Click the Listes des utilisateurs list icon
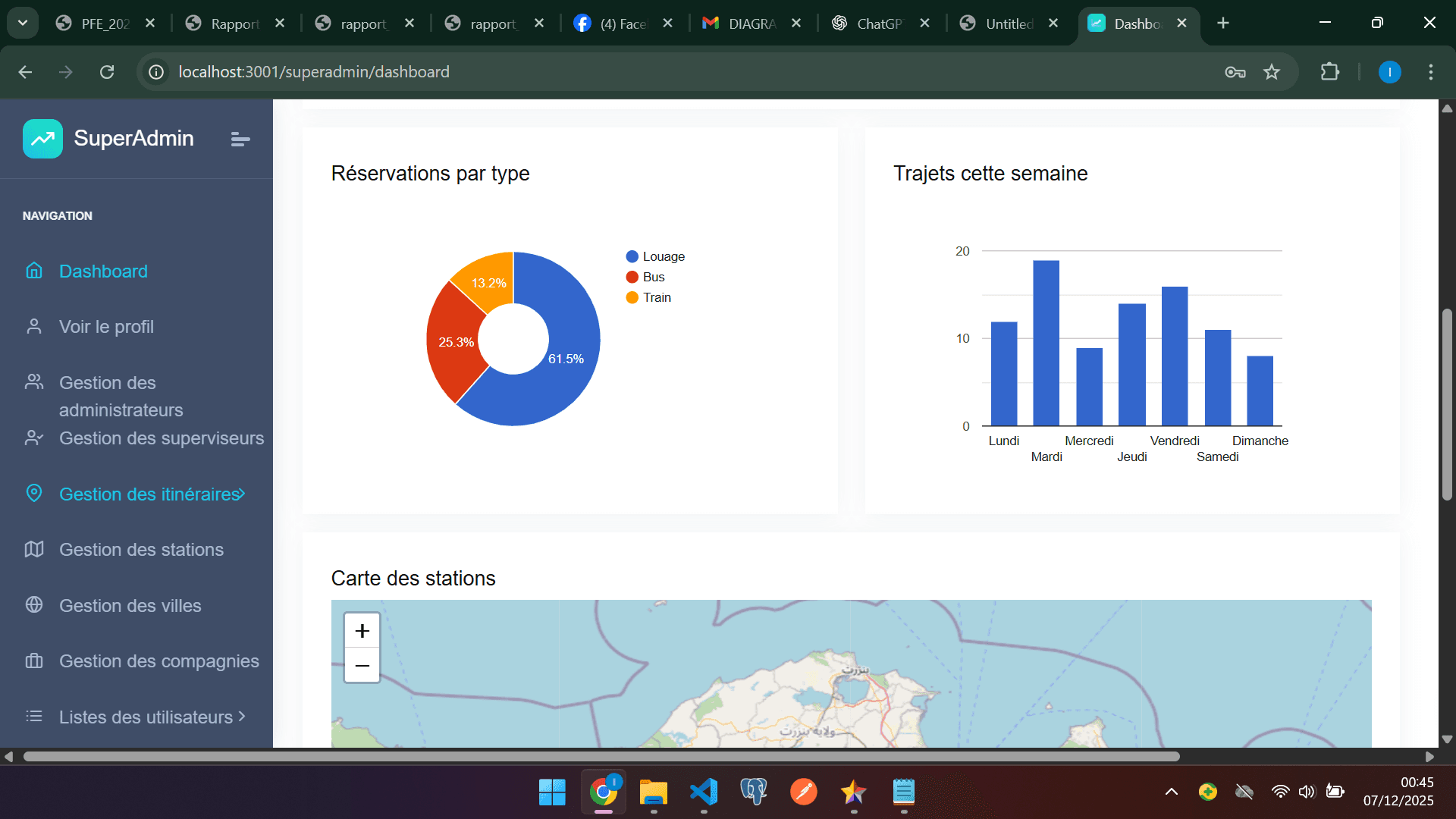1456x819 pixels. click(34, 717)
